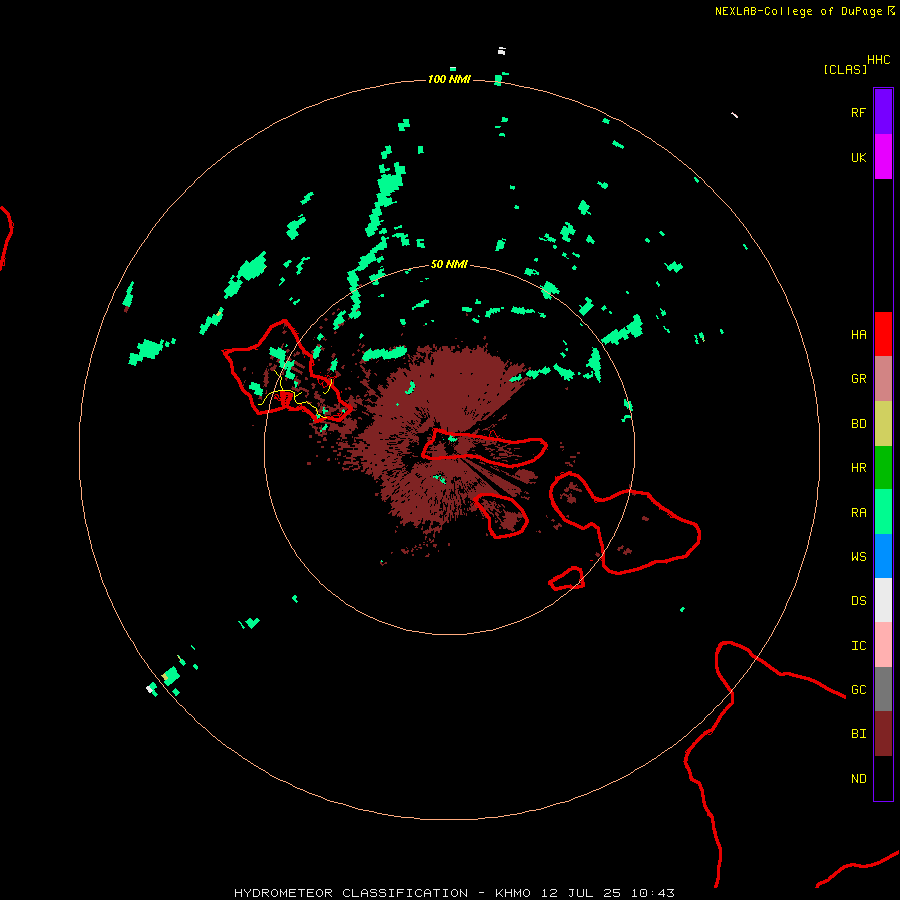The height and width of the screenshot is (900, 900).
Task: Click the RF purple legend swatch
Action: [x=883, y=112]
